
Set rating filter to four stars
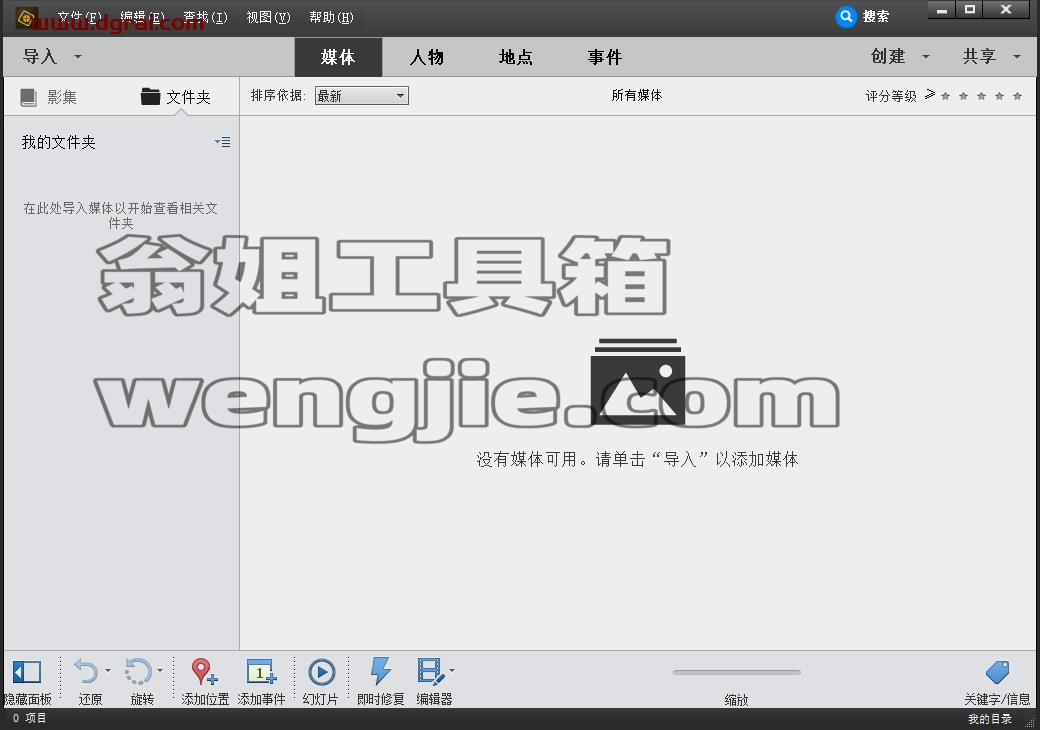(1000, 96)
